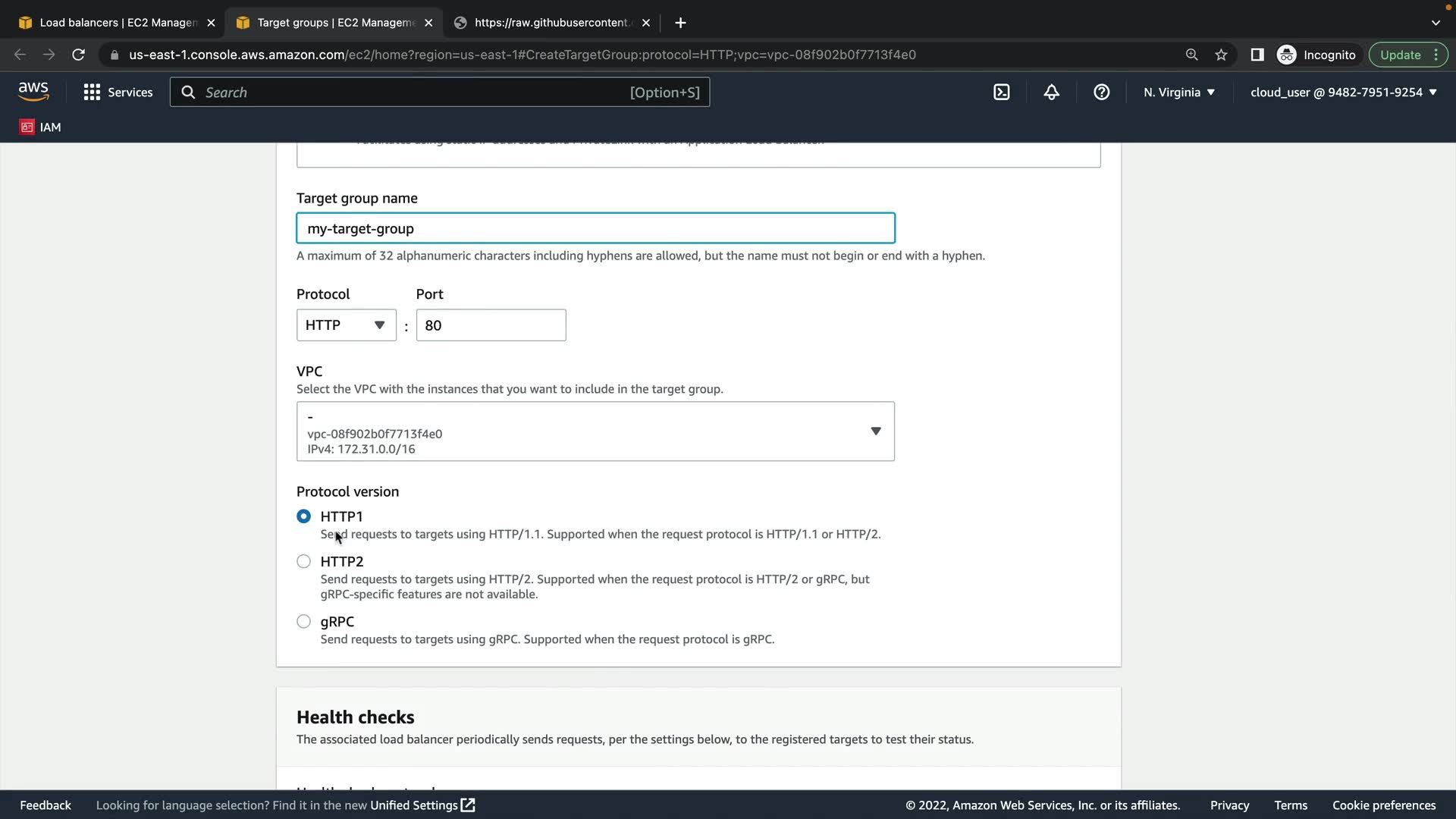The width and height of the screenshot is (1456, 819).
Task: Select the gRPC protocol version
Action: pos(303,622)
